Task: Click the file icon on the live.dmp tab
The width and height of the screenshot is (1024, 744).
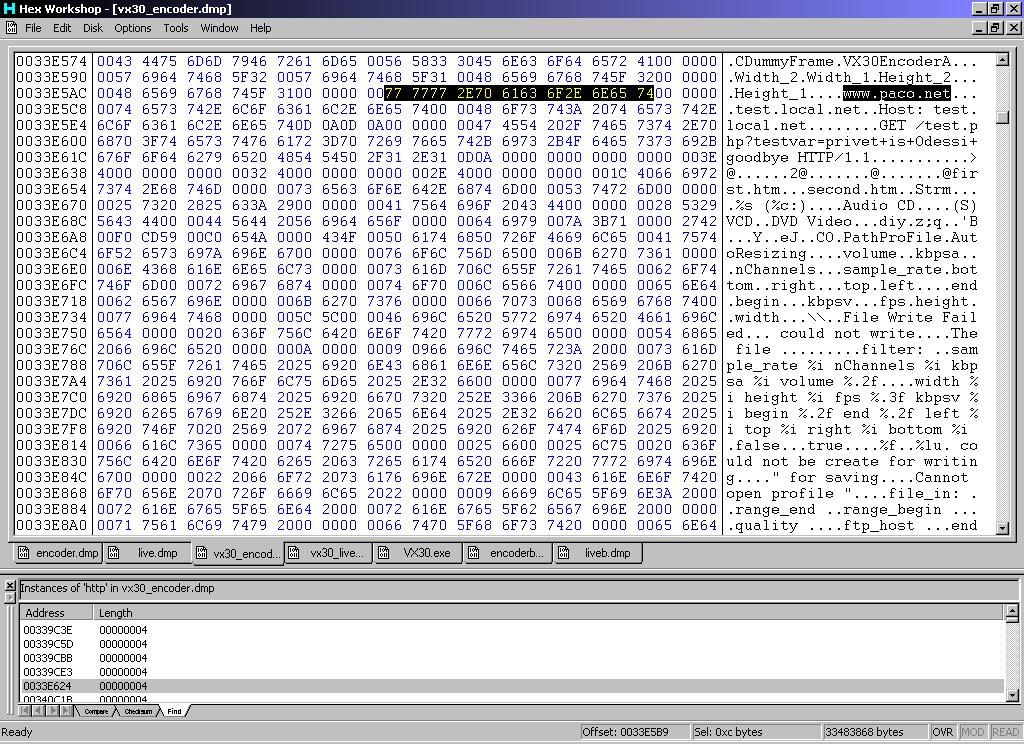Action: point(114,553)
